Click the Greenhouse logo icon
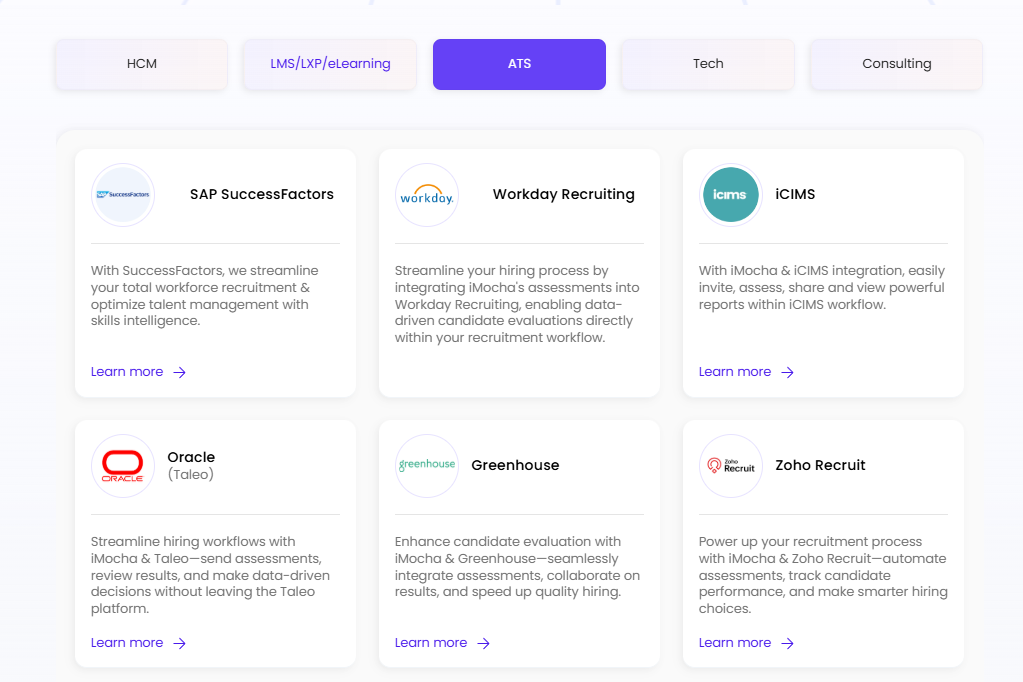The image size is (1023, 682). (427, 466)
